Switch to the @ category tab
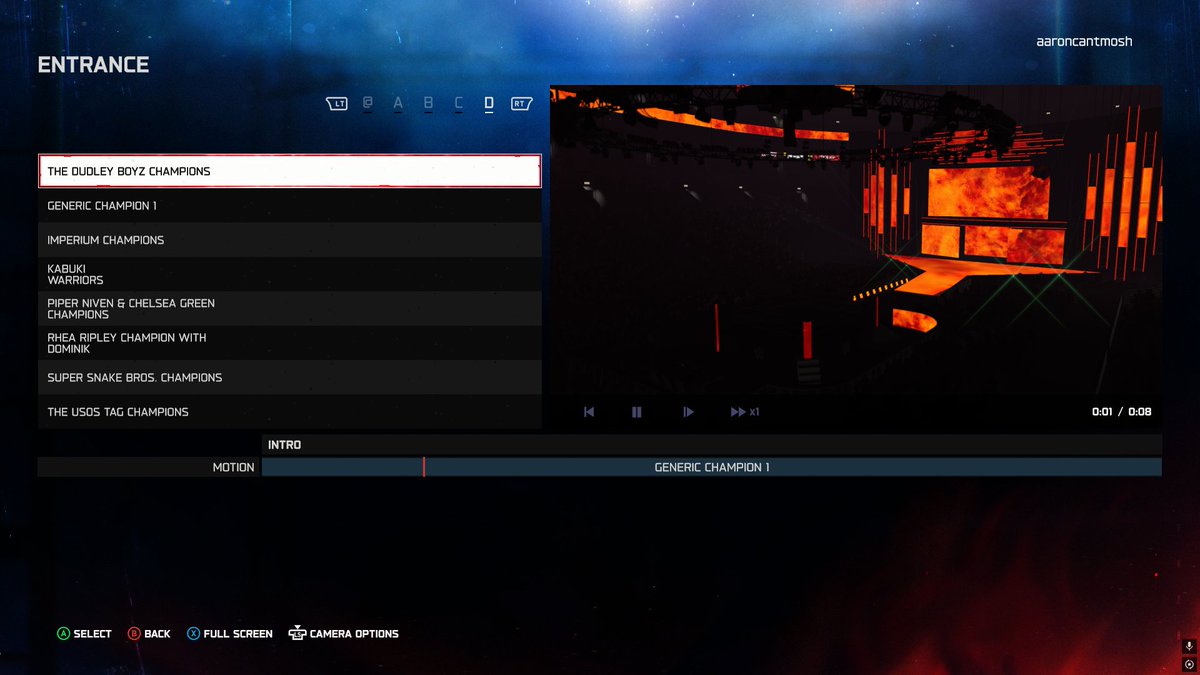The image size is (1200, 675). pos(368,103)
